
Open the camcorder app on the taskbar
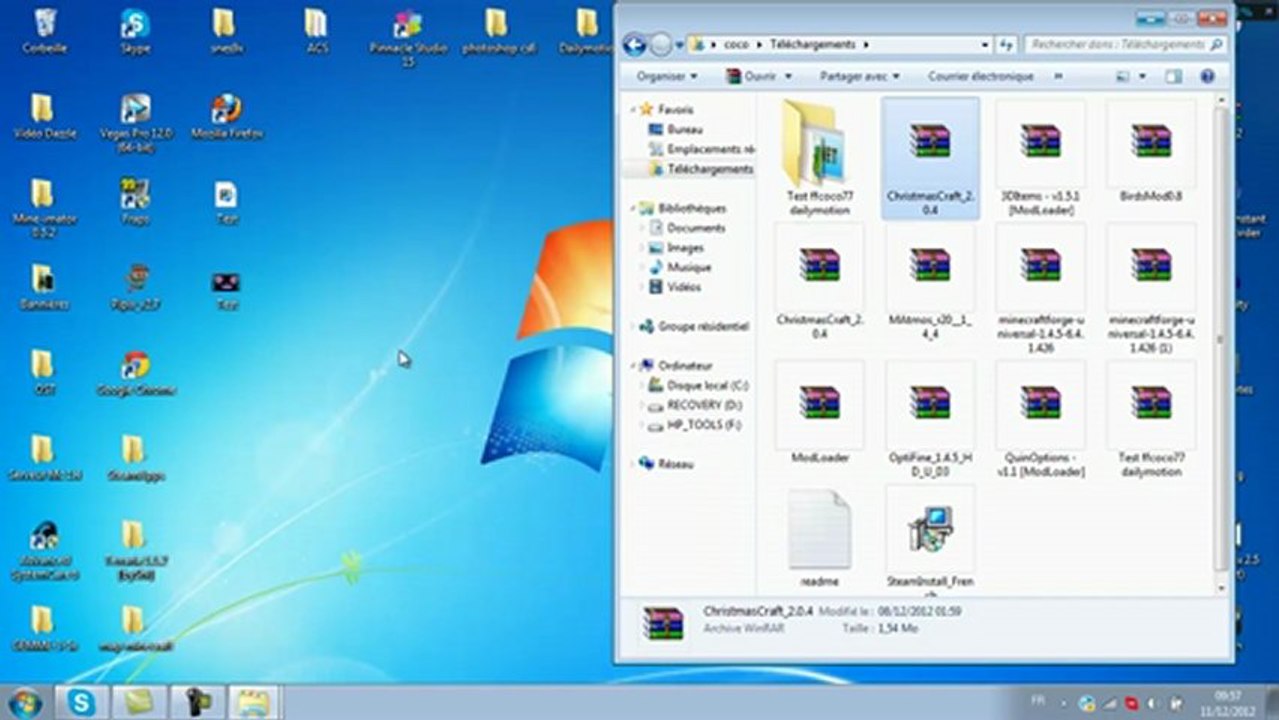tap(197, 702)
